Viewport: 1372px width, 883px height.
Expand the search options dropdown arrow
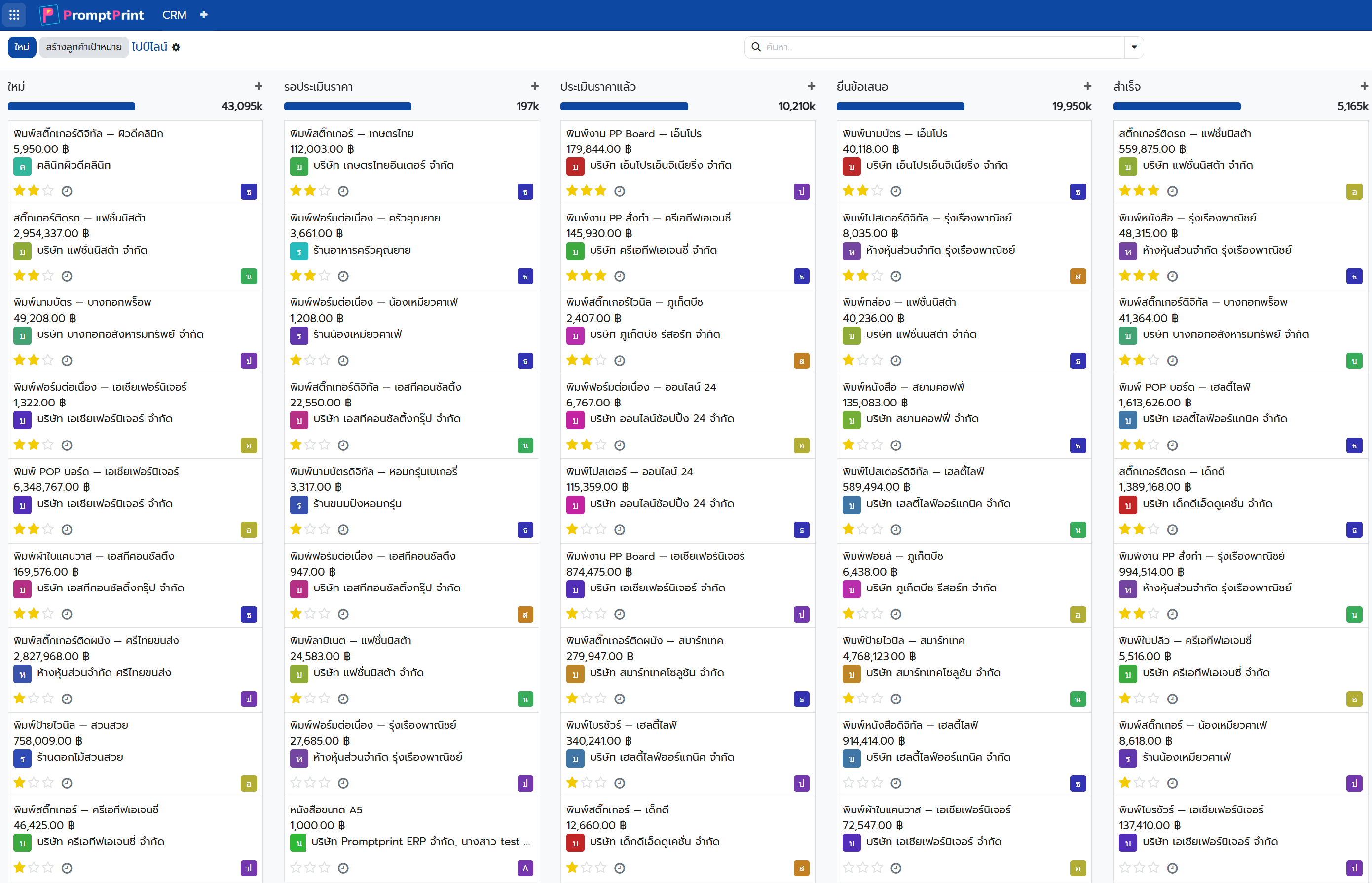(x=1134, y=47)
